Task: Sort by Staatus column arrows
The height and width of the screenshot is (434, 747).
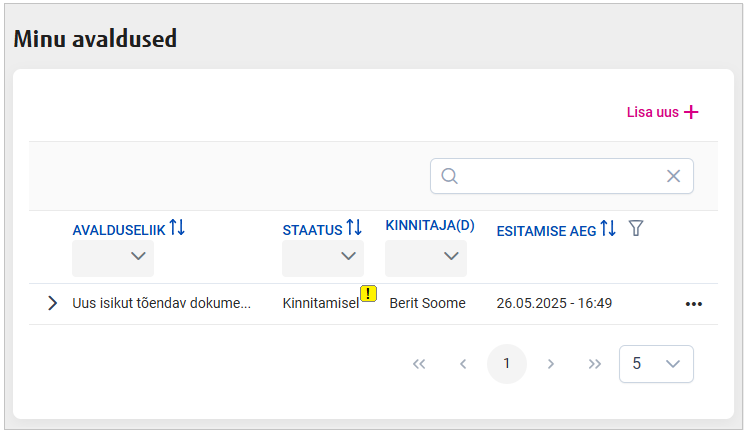Action: pyautogui.click(x=354, y=229)
